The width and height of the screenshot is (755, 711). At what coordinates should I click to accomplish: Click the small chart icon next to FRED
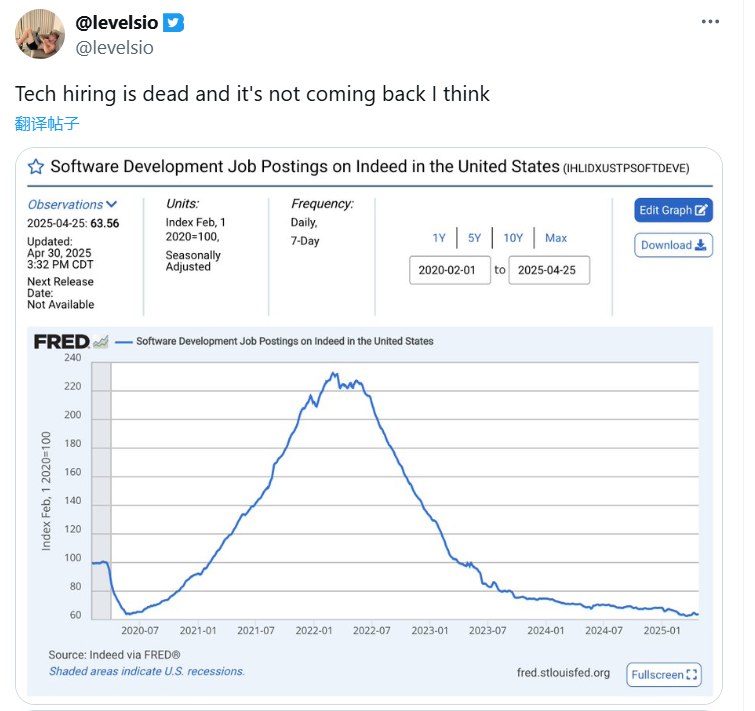point(100,341)
